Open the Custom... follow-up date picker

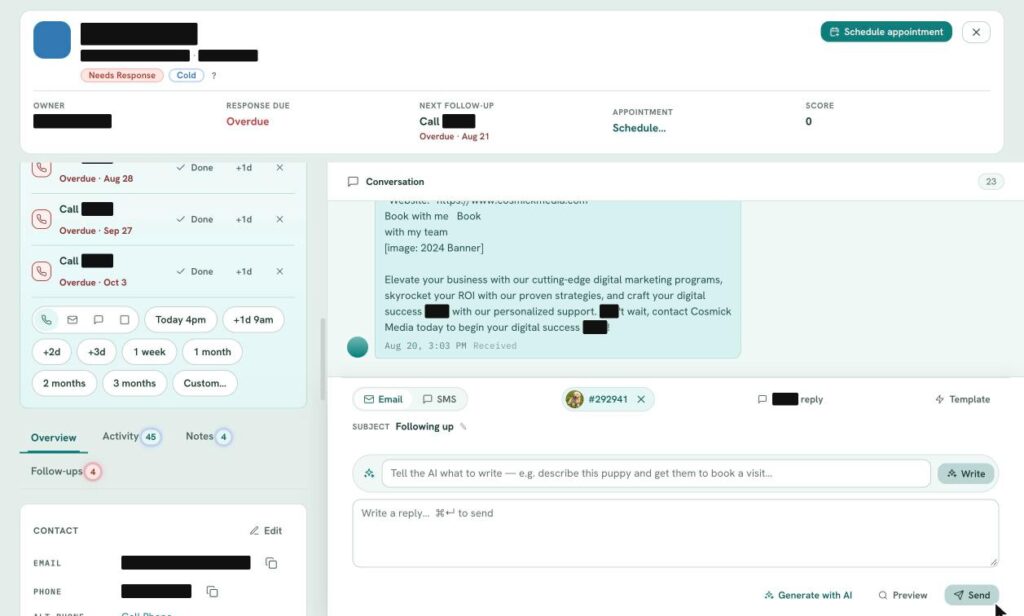coord(204,383)
